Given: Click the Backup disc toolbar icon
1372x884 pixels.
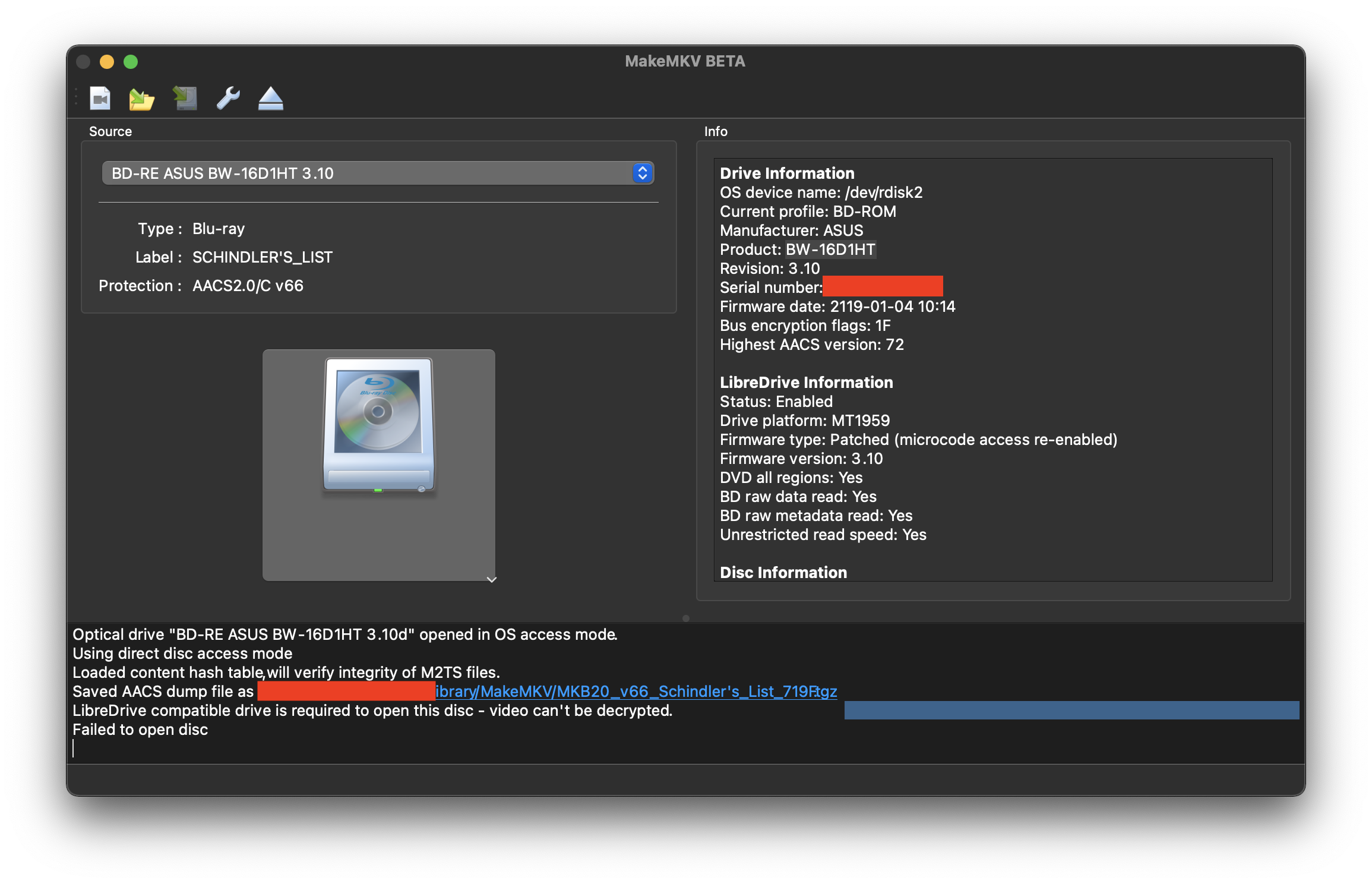Looking at the screenshot, I should tap(185, 98).
